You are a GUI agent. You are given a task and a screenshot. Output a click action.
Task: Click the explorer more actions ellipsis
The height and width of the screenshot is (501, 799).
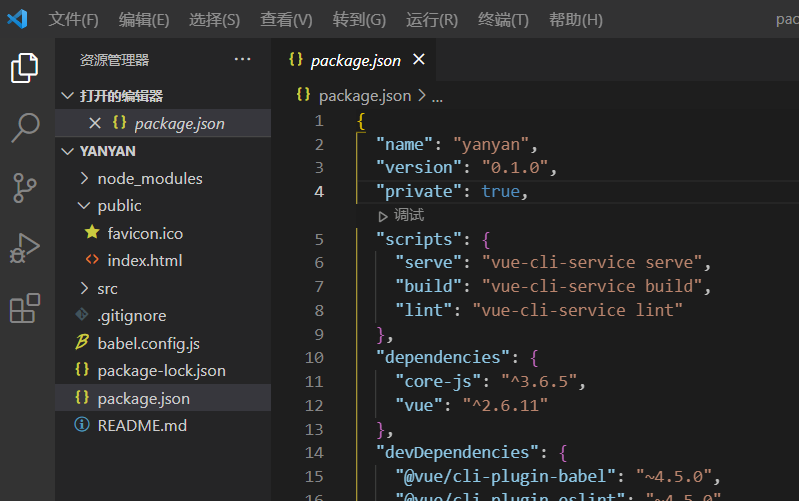[x=242, y=60]
